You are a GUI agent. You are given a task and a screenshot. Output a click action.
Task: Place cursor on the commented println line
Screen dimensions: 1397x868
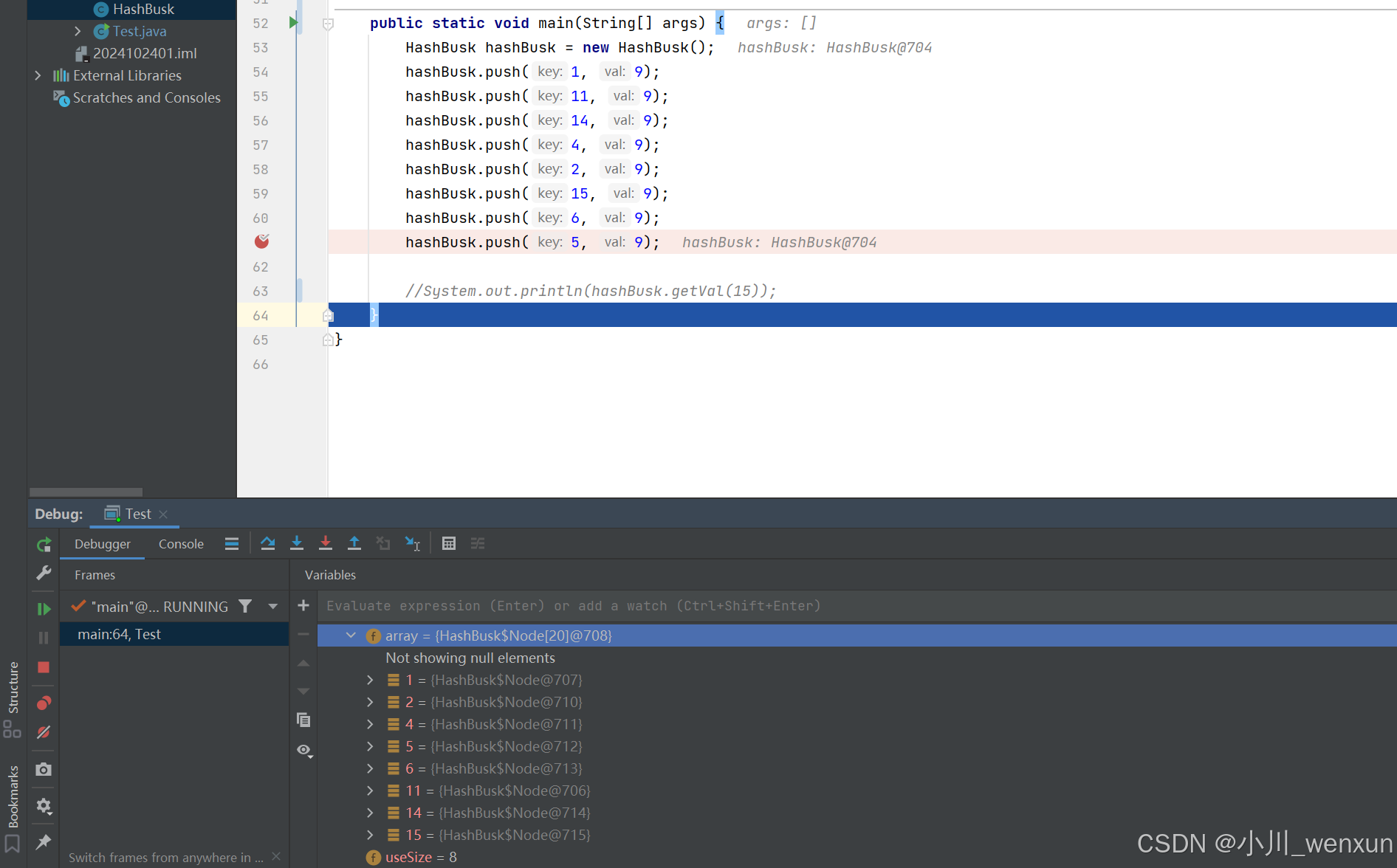tap(591, 291)
